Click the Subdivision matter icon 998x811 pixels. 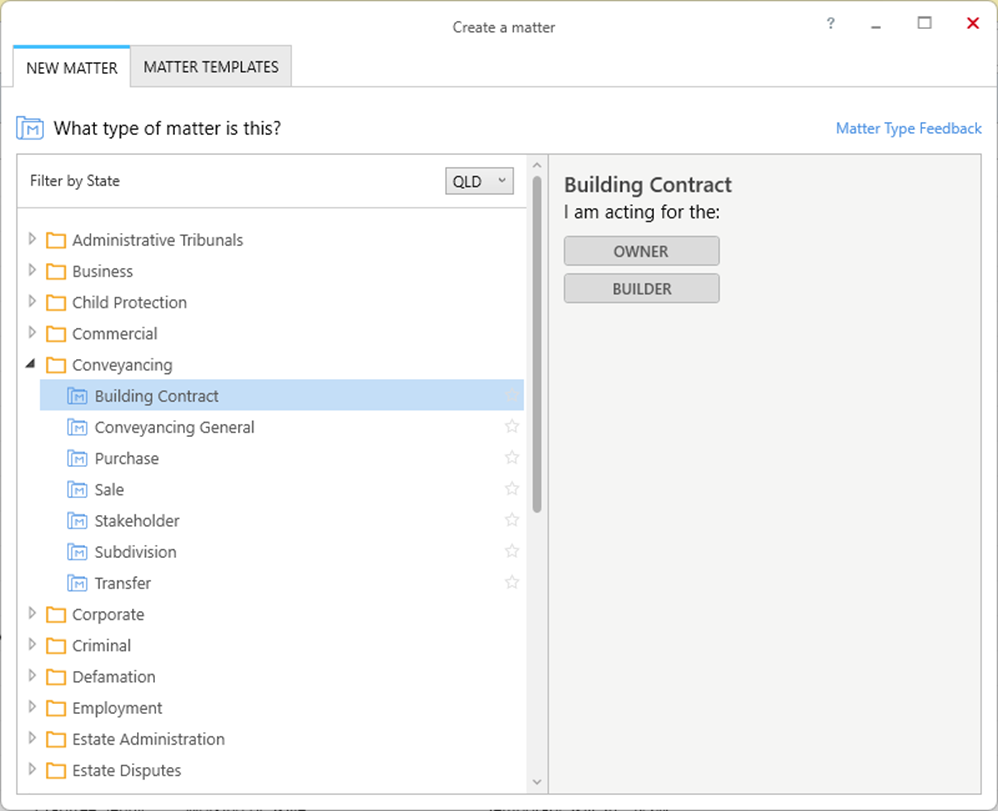click(x=77, y=552)
